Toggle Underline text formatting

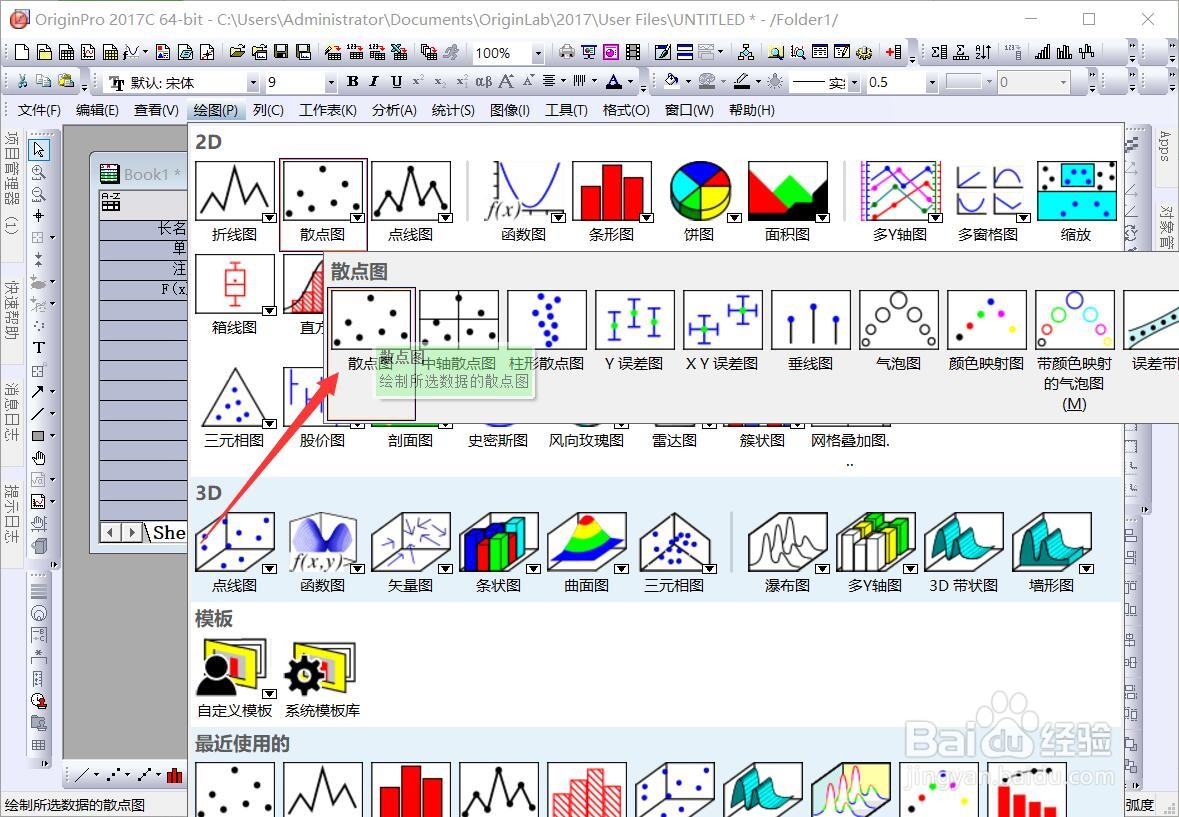coord(396,81)
